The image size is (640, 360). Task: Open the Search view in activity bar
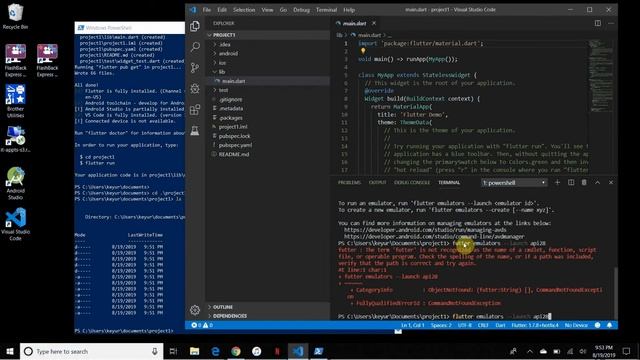[x=195, y=47]
